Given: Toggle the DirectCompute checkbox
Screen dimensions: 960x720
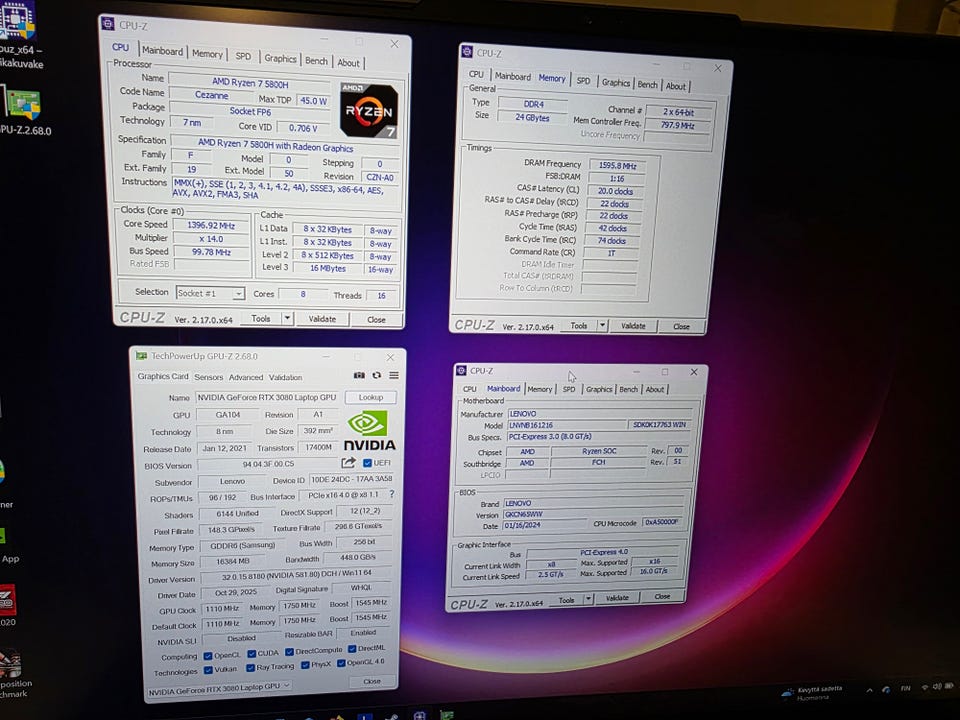Looking at the screenshot, I should point(290,651).
